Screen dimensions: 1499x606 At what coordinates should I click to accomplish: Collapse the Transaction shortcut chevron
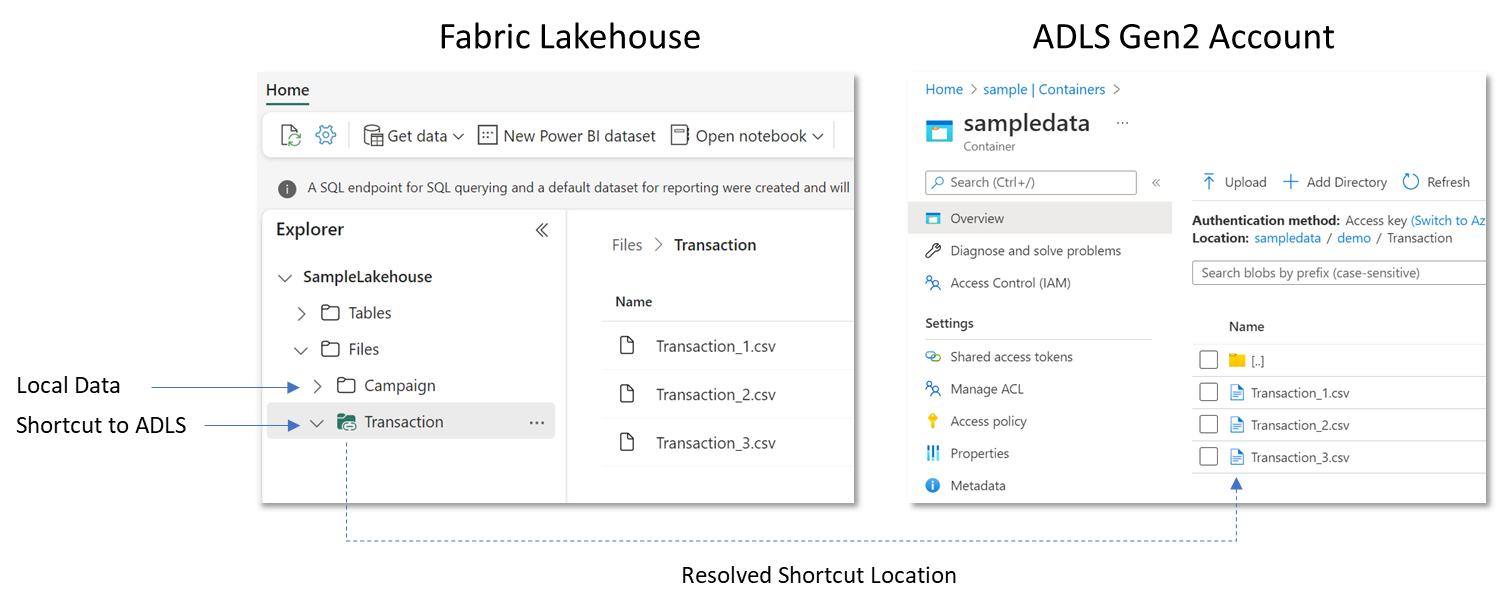[317, 423]
